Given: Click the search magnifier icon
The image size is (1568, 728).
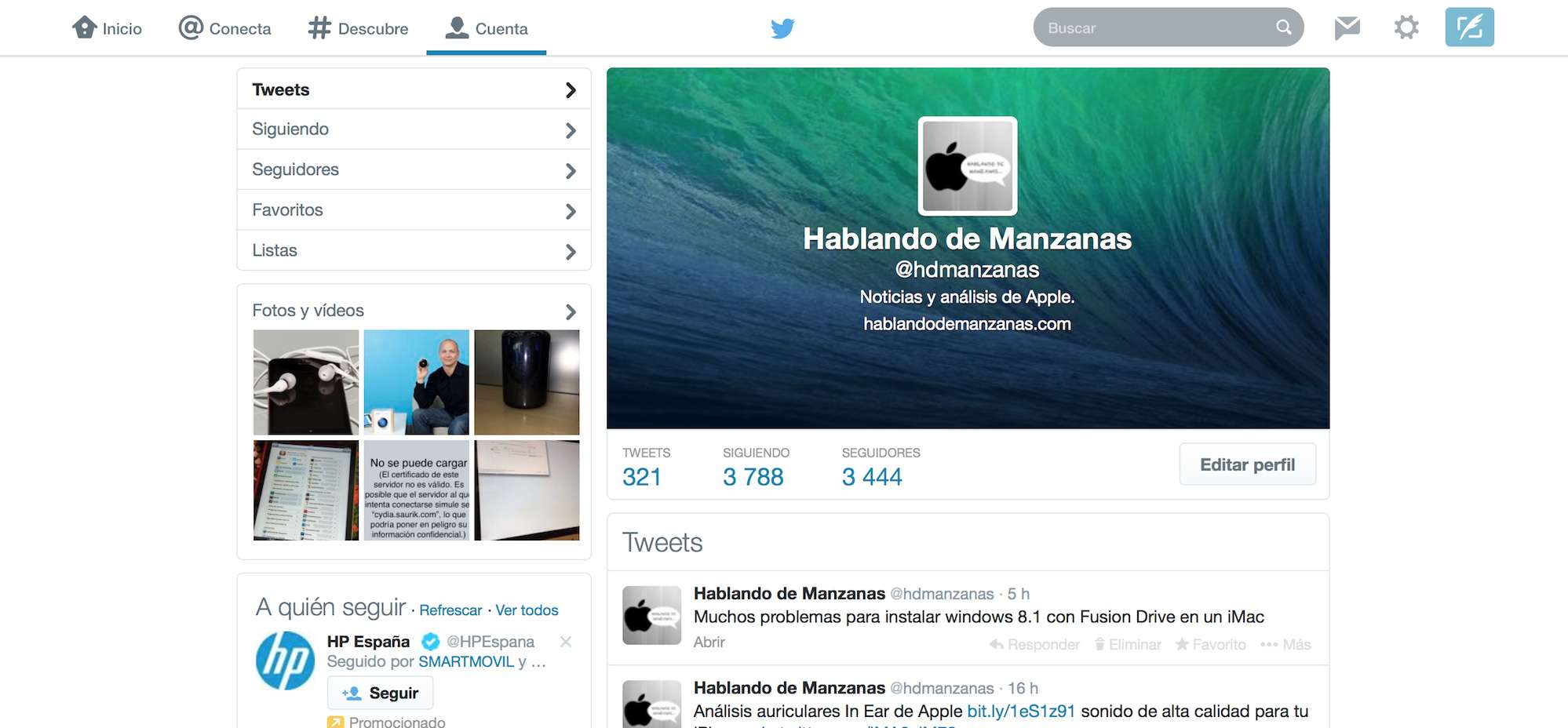Looking at the screenshot, I should (x=1284, y=27).
